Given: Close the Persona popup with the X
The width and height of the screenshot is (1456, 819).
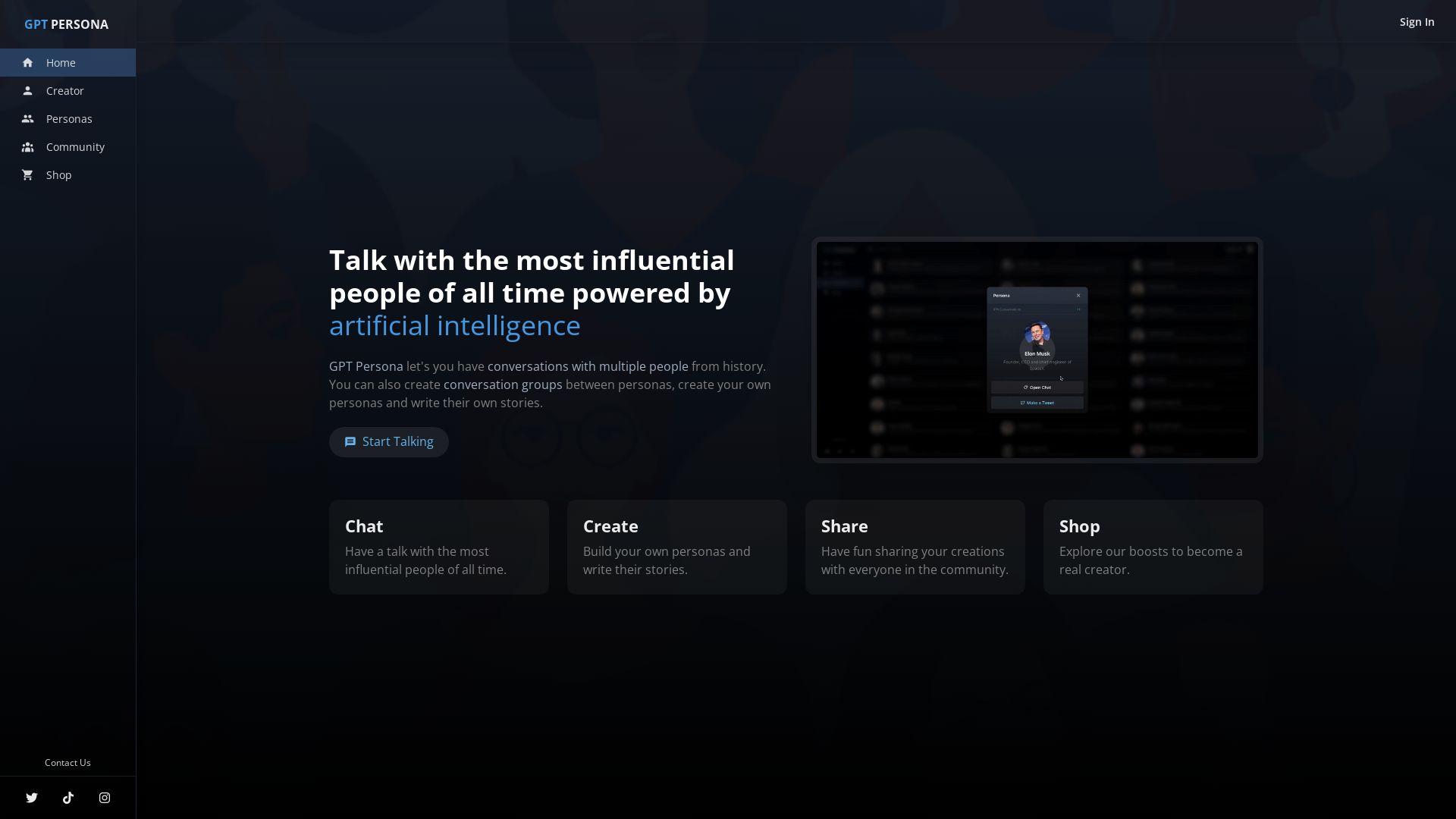Looking at the screenshot, I should tap(1079, 294).
